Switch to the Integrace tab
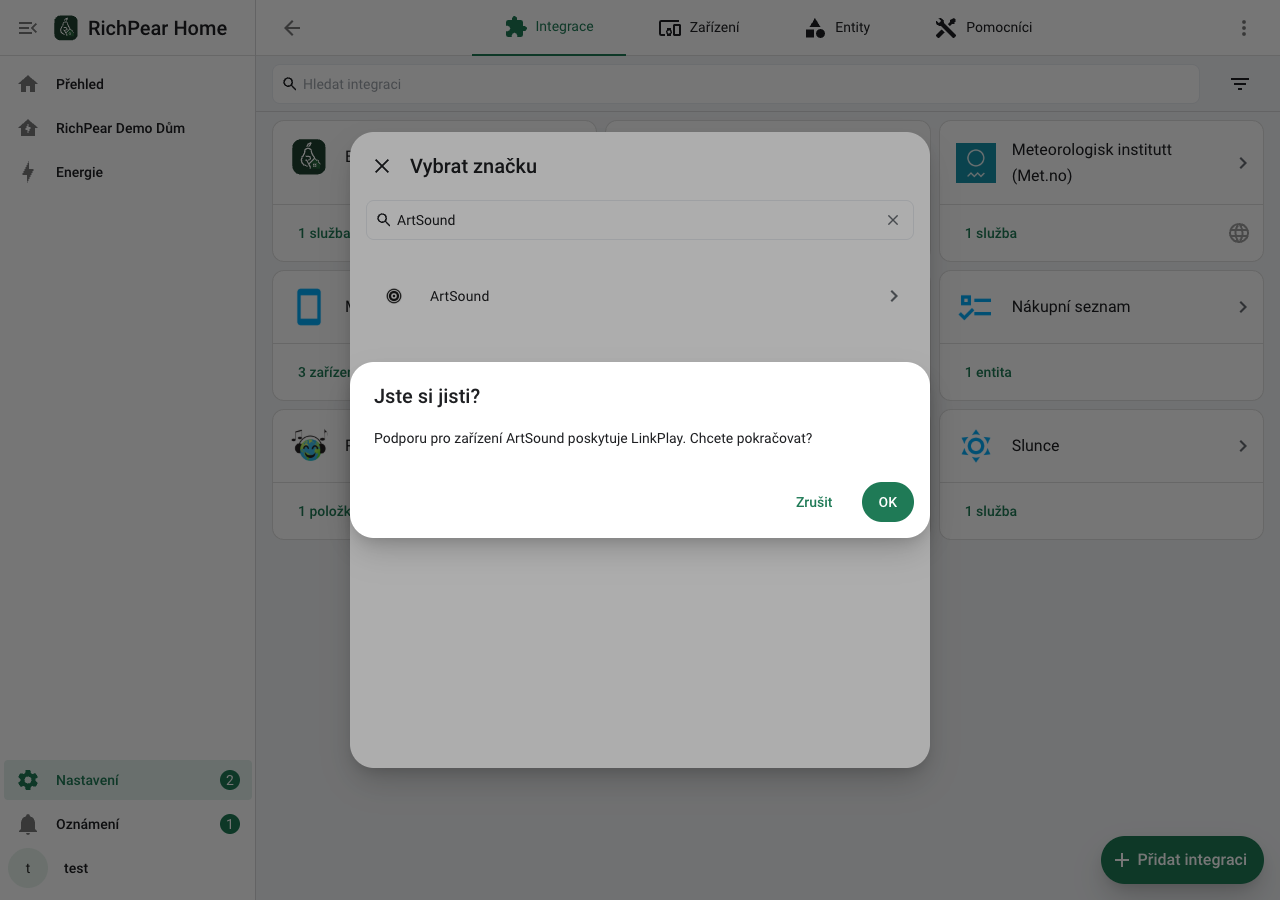Screen dimensions: 1280x900 549,27
